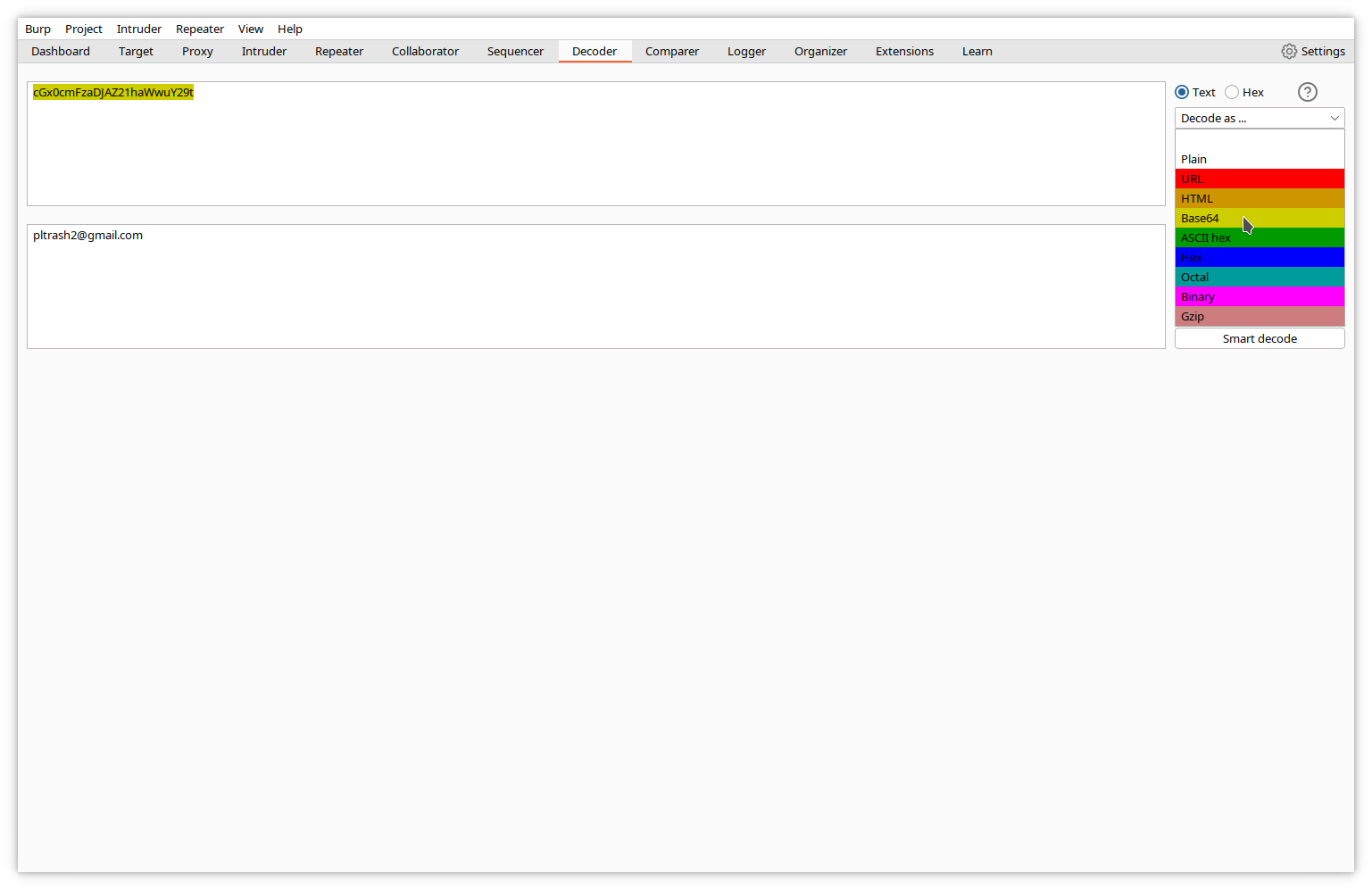Image resolution: width=1372 pixels, height=890 pixels.
Task: Switch to the Organizer tab
Action: (820, 51)
